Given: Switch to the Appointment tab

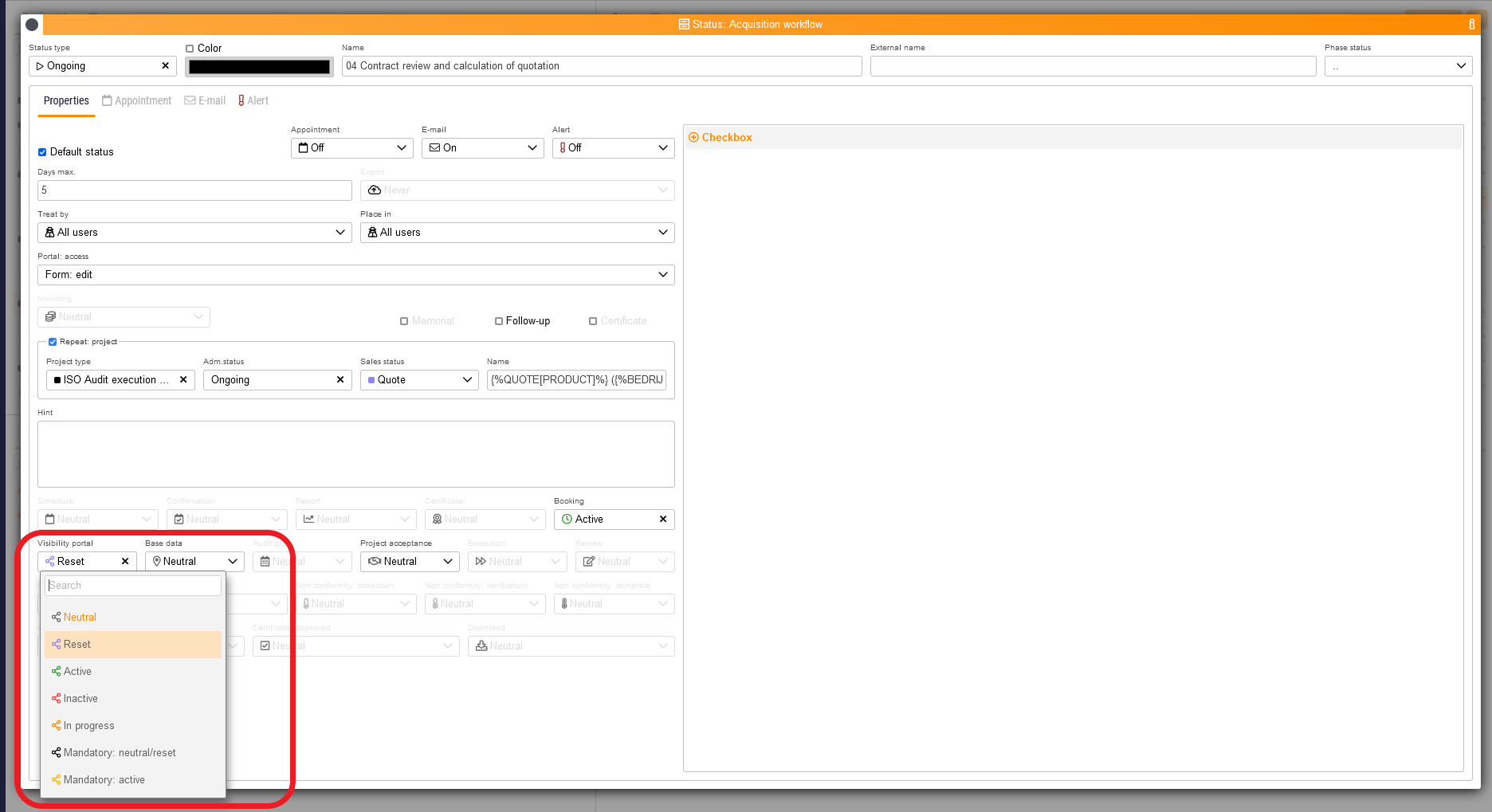Looking at the screenshot, I should click(x=136, y=101).
